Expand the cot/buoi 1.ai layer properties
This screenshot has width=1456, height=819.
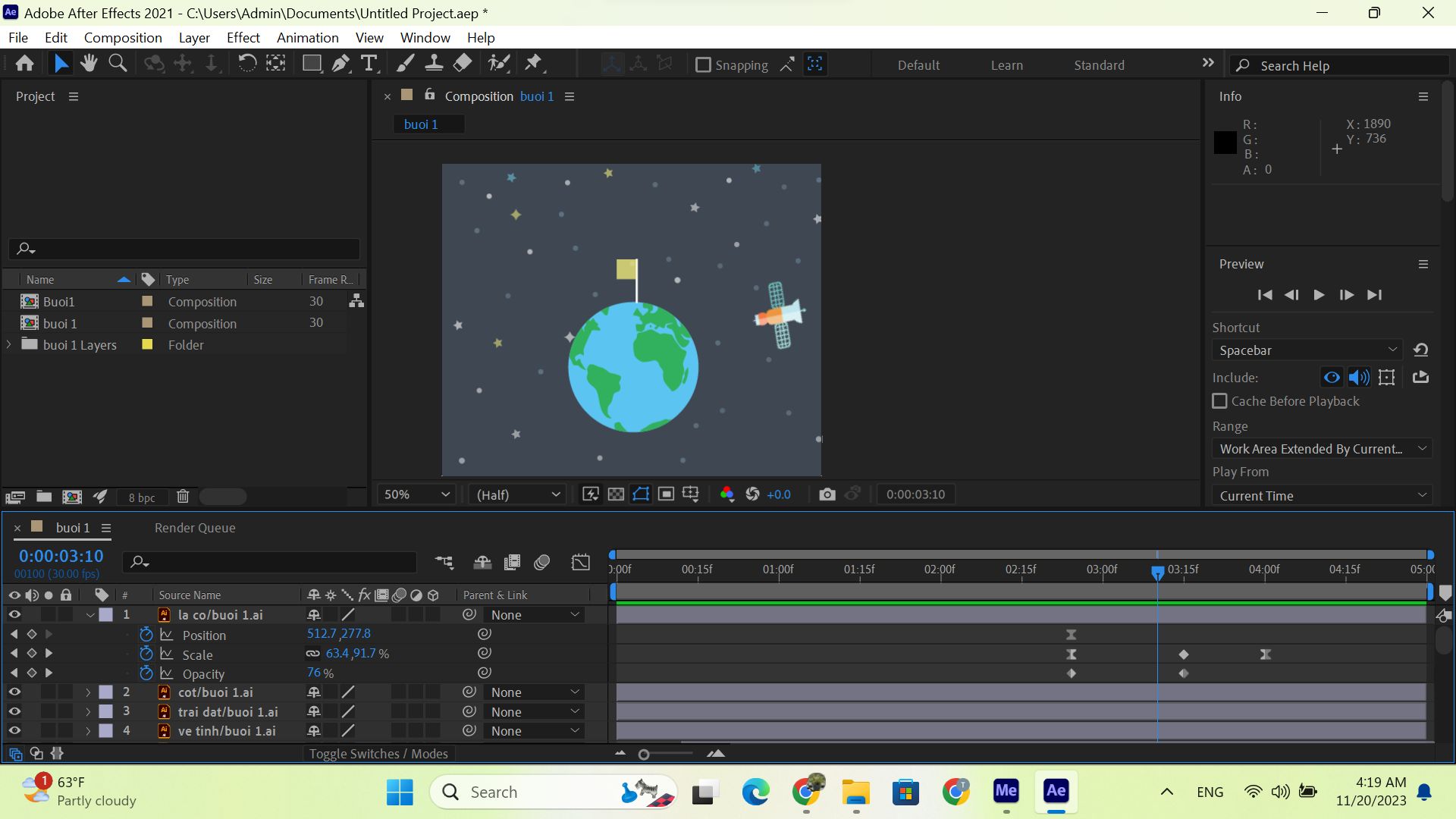[88, 692]
